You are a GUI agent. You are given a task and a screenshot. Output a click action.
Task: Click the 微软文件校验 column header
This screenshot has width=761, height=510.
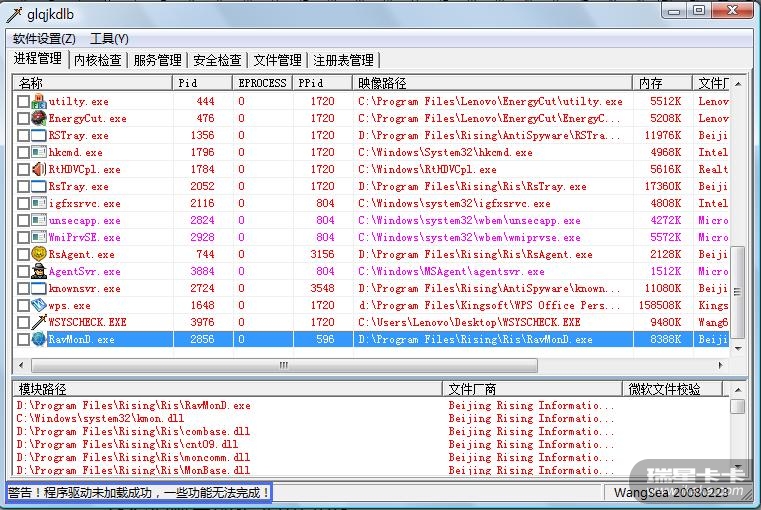[673, 389]
